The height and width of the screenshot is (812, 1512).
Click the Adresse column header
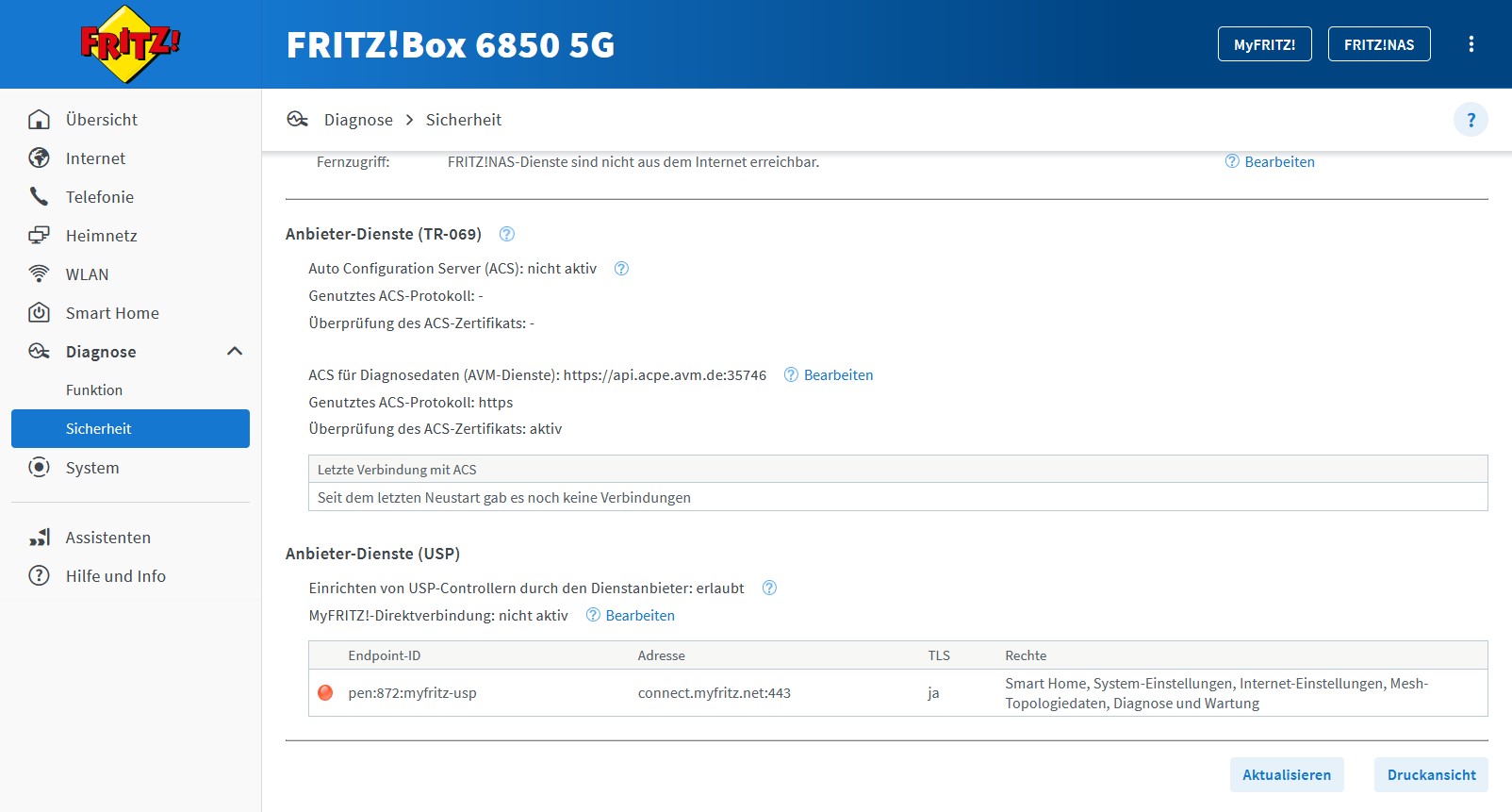[x=661, y=655]
